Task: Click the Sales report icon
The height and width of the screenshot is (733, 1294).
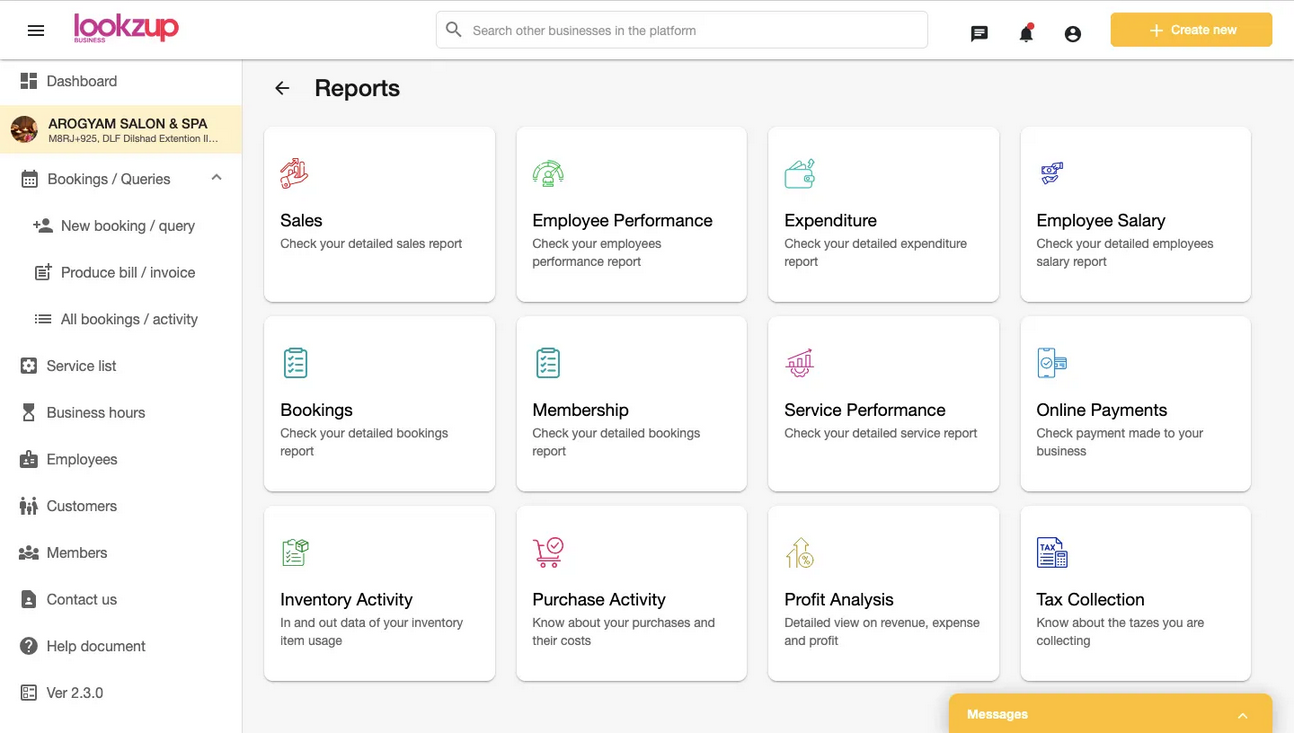Action: pos(294,173)
